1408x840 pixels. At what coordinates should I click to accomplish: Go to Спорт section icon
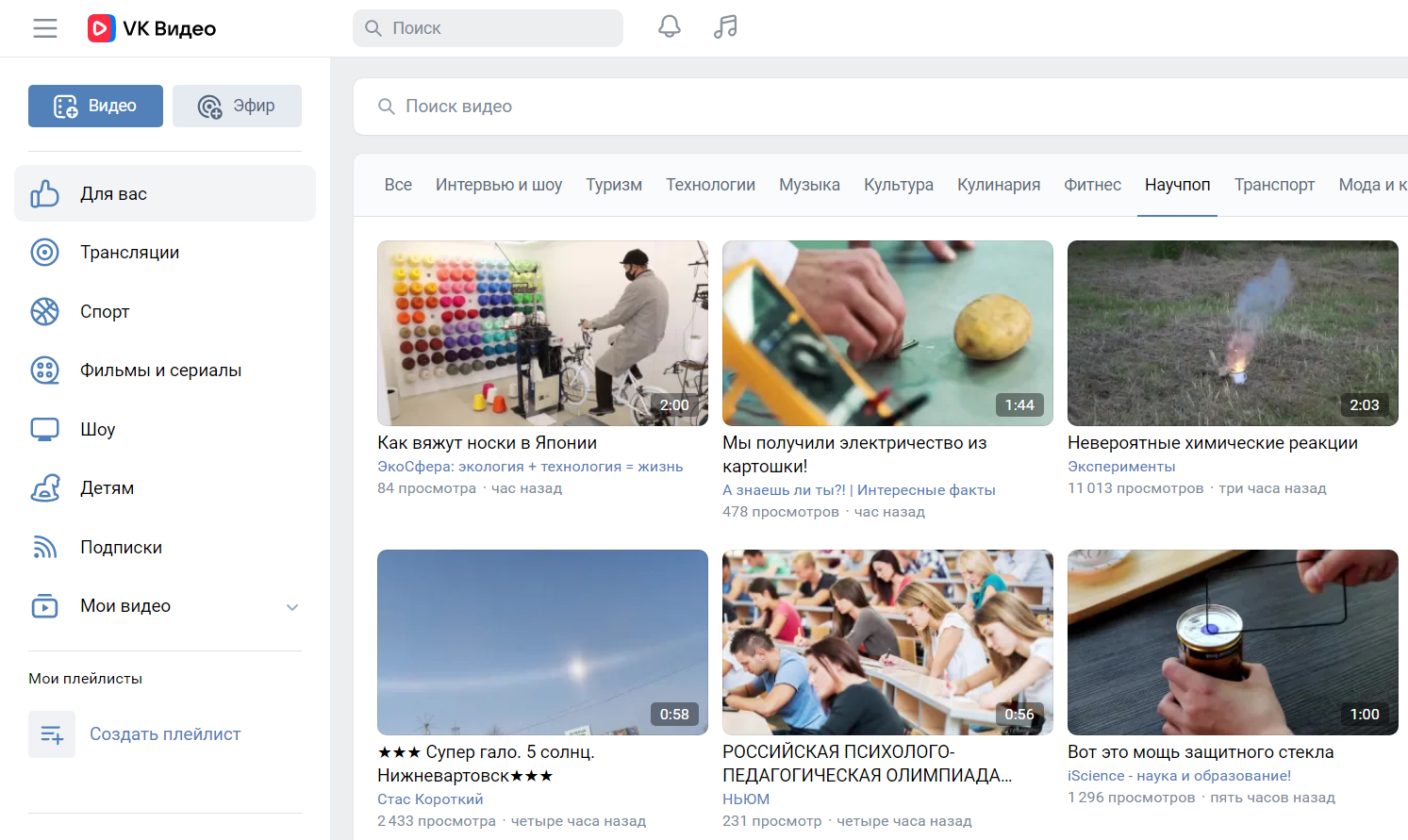click(44, 311)
